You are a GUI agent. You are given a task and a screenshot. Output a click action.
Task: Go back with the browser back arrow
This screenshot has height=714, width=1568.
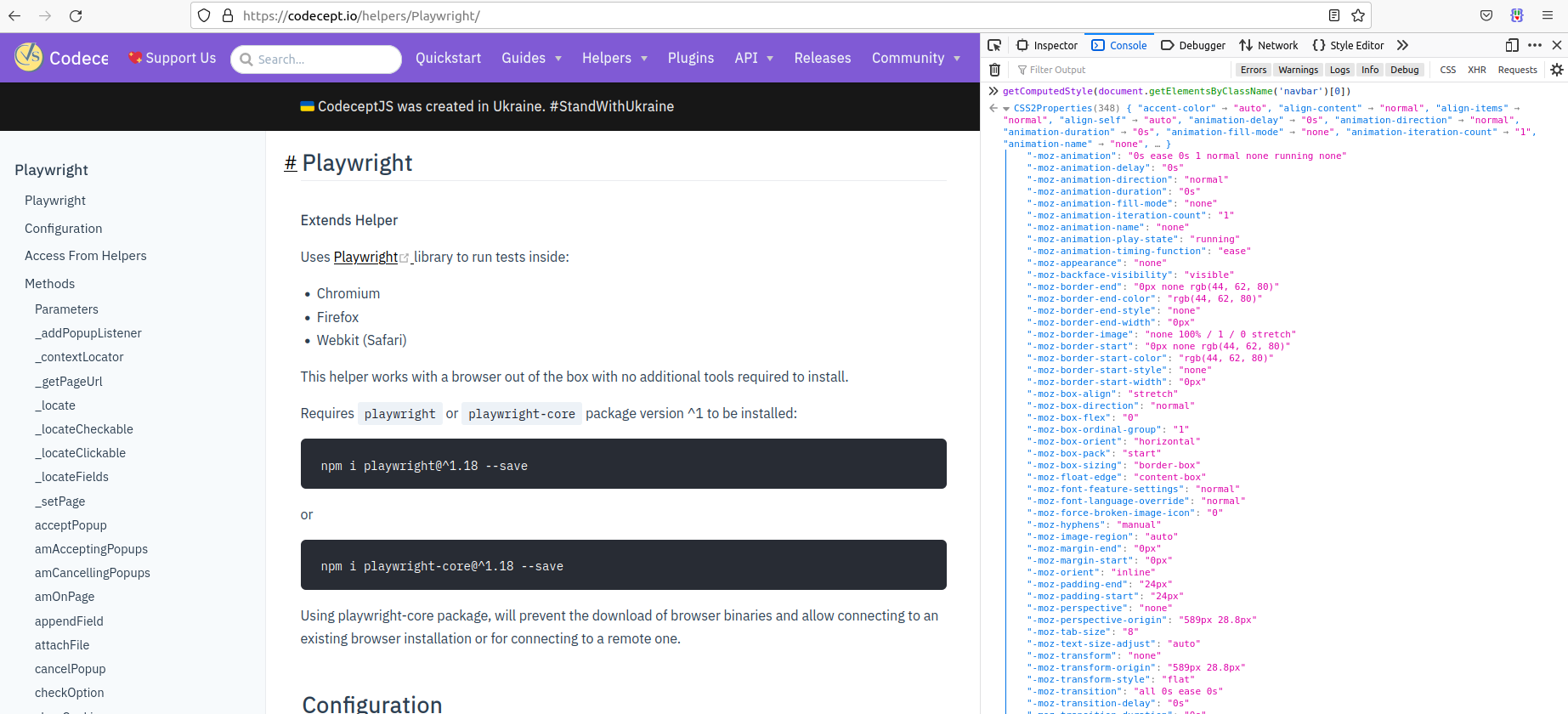14,16
